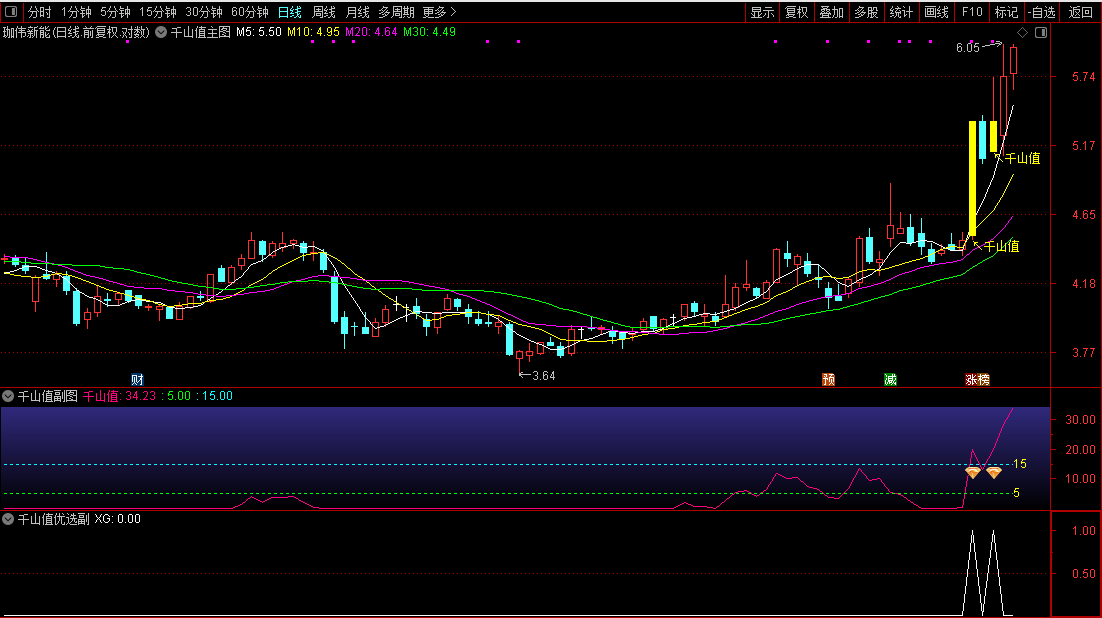1102x618 pixels.
Task: Open the 更多 periods menu
Action: click(x=438, y=13)
